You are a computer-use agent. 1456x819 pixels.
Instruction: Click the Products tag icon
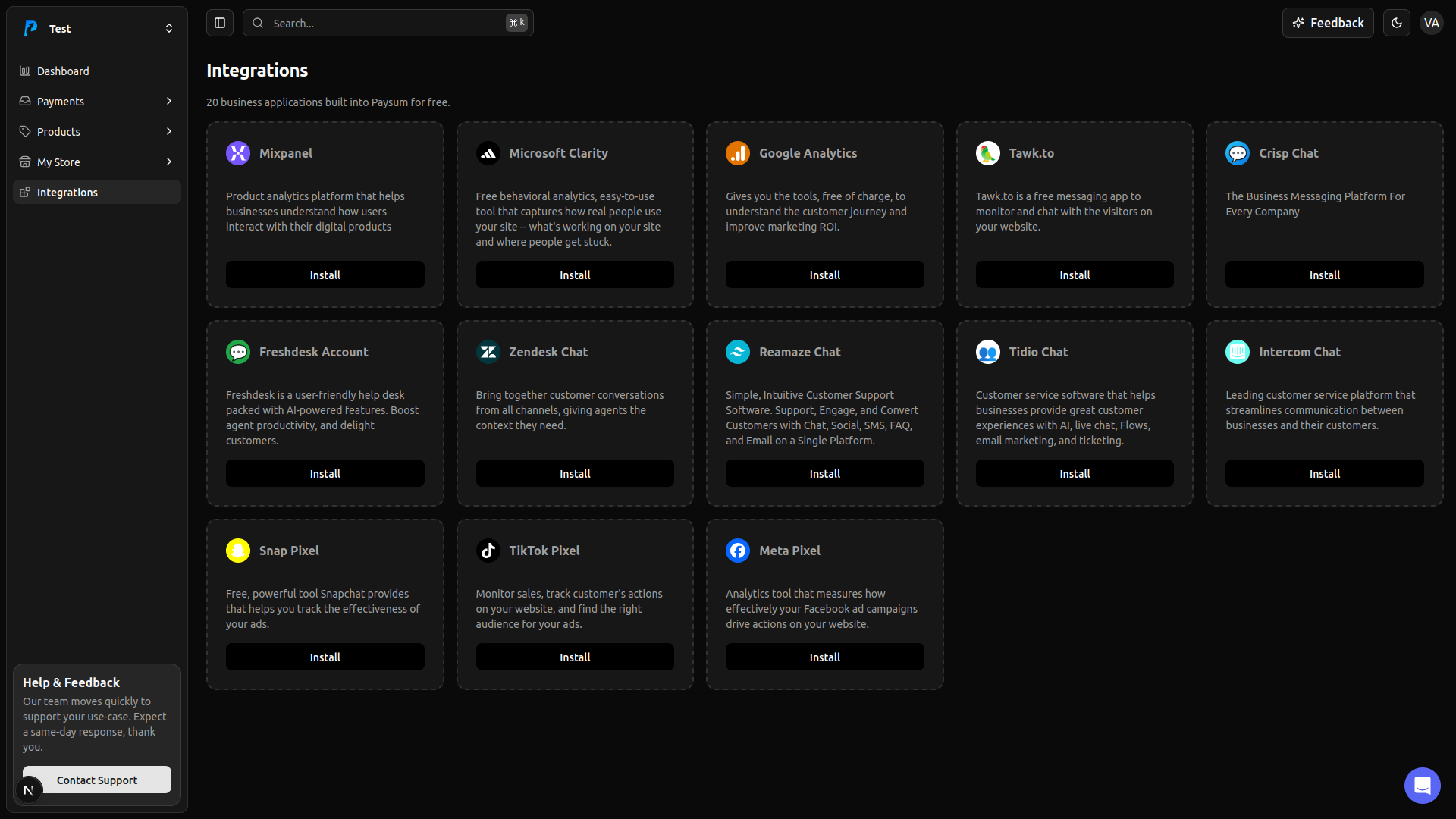(25, 131)
